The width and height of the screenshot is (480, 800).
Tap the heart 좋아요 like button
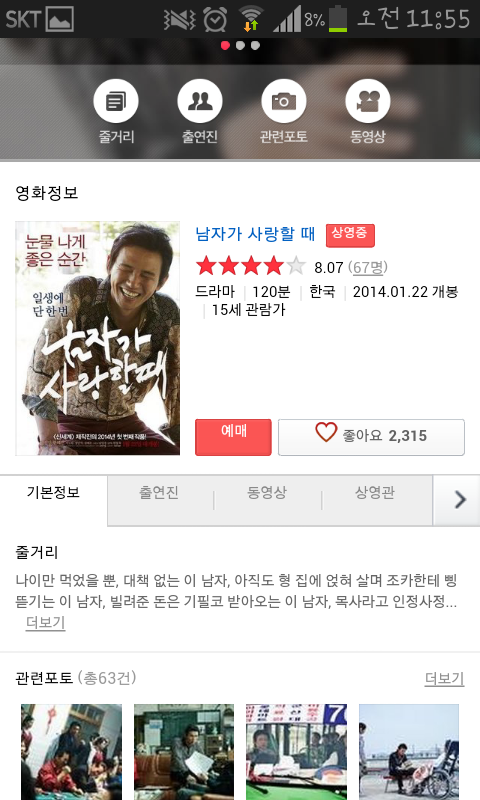[x=371, y=437]
